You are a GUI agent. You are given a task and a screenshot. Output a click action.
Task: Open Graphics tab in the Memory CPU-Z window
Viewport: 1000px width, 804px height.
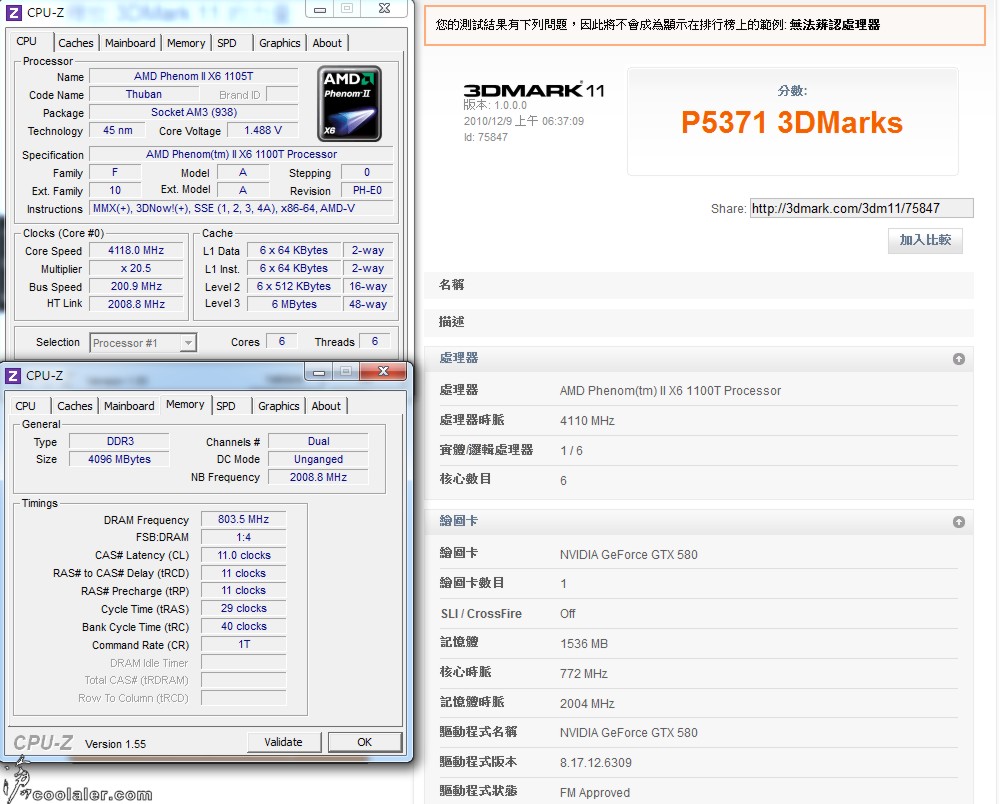pyautogui.click(x=279, y=406)
